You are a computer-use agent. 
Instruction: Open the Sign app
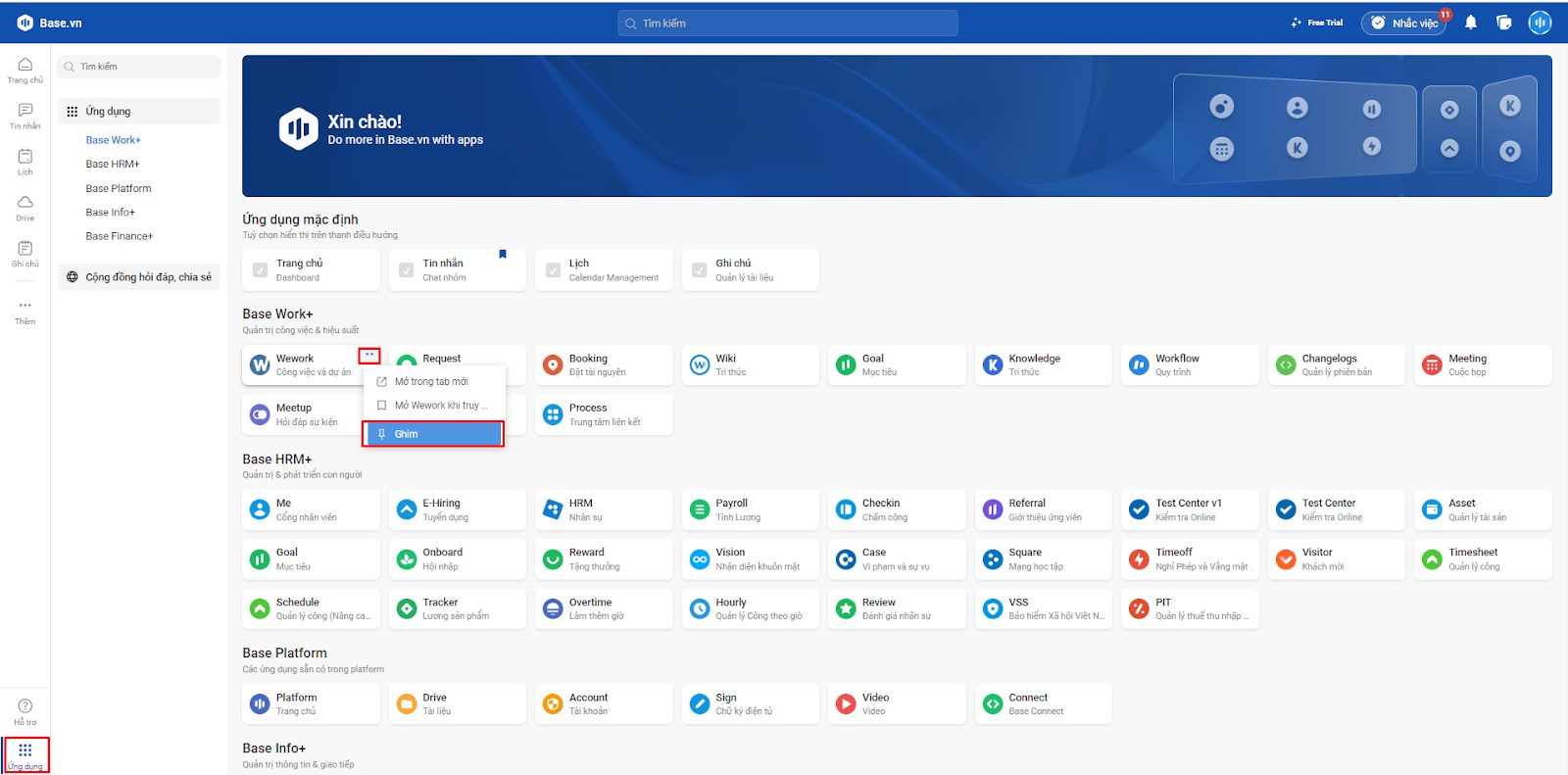point(751,703)
